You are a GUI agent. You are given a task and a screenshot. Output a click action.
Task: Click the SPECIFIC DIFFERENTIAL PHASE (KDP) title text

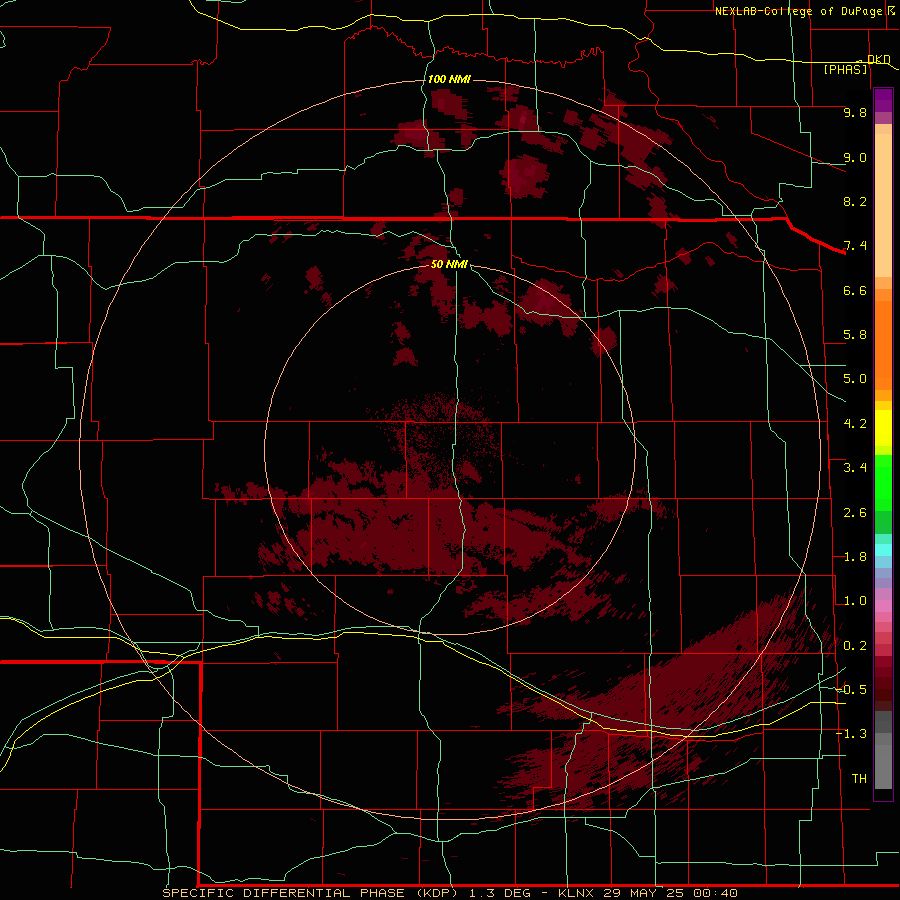click(x=310, y=893)
